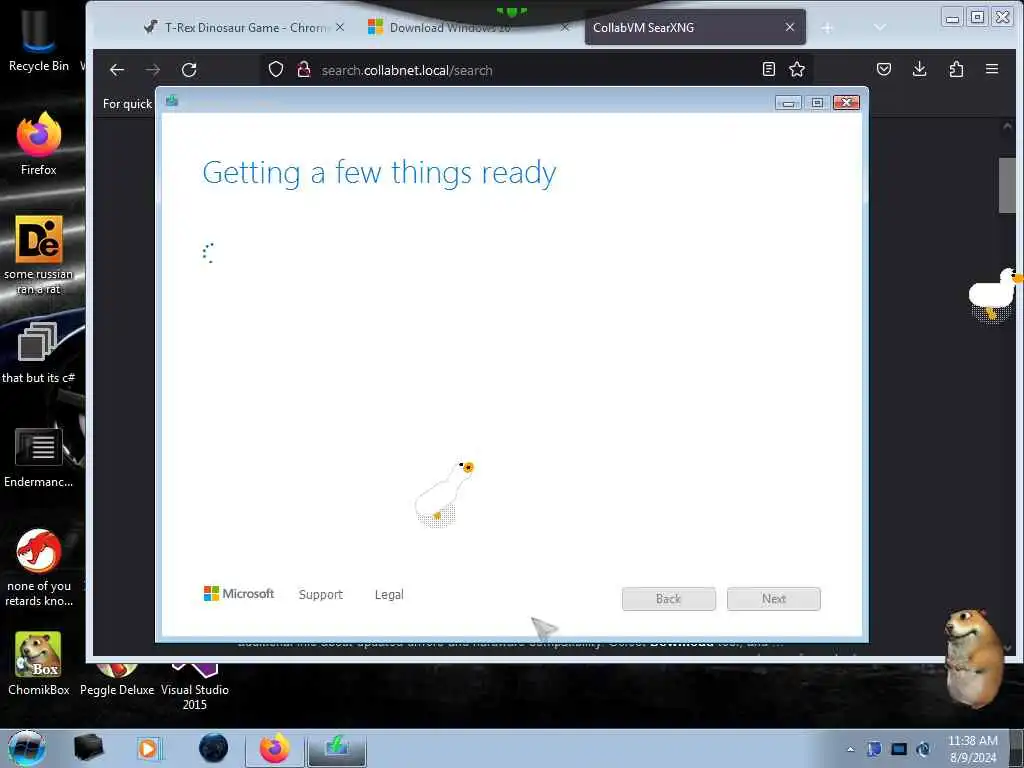Viewport: 1024px width, 768px height.
Task: Open the Firefox extensions puzzle icon
Action: tap(956, 69)
